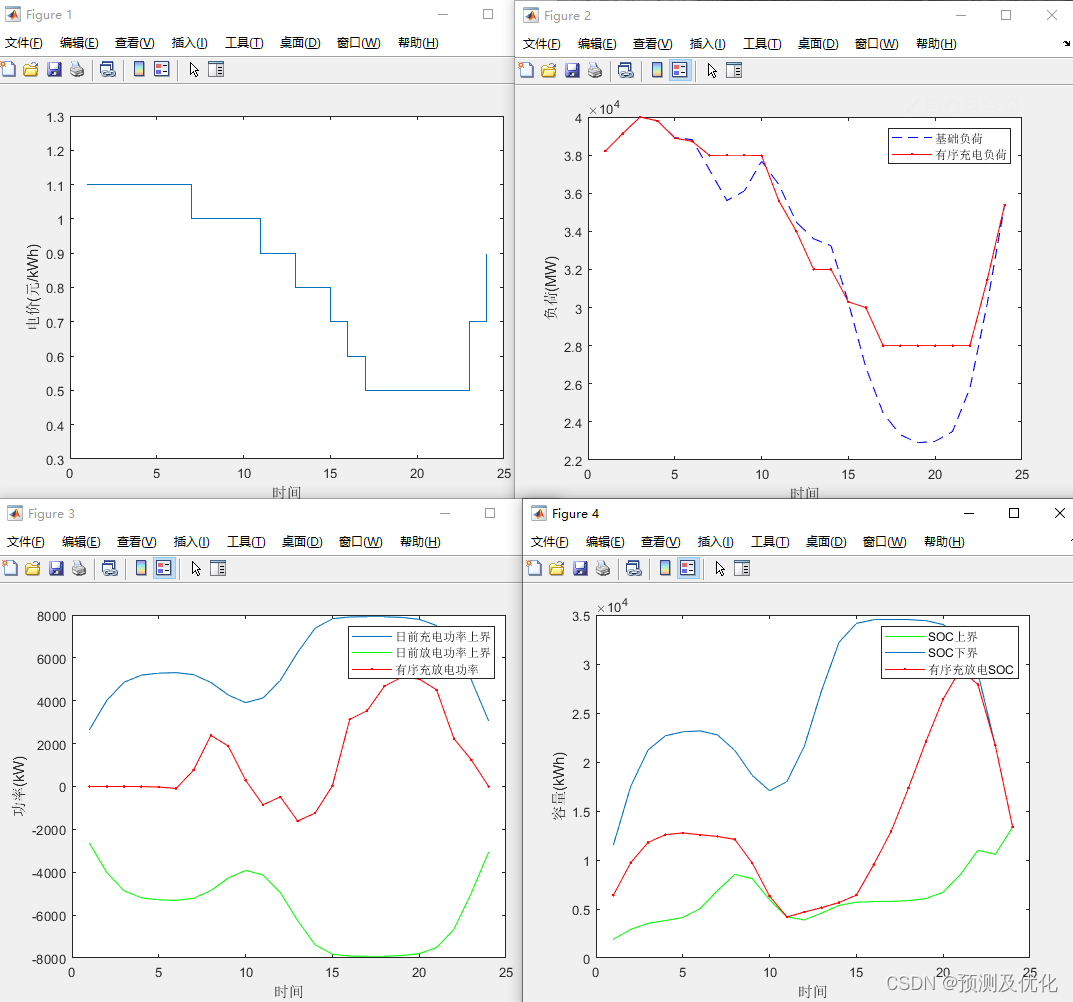This screenshot has width=1073, height=1002.
Task: Insert colorbar in Figure 2
Action: (x=657, y=70)
